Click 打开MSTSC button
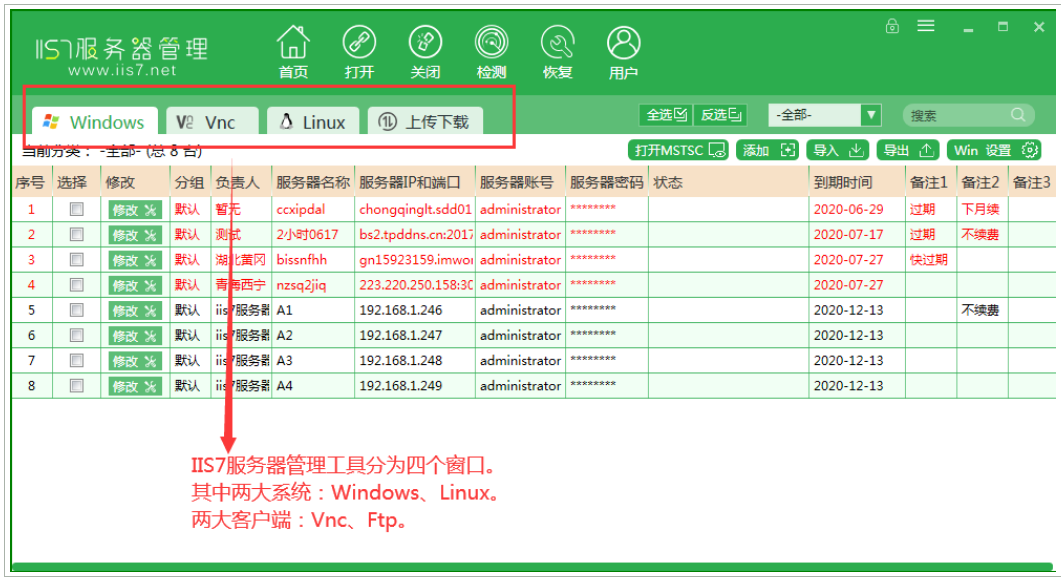The image size is (1061, 577). tap(678, 150)
